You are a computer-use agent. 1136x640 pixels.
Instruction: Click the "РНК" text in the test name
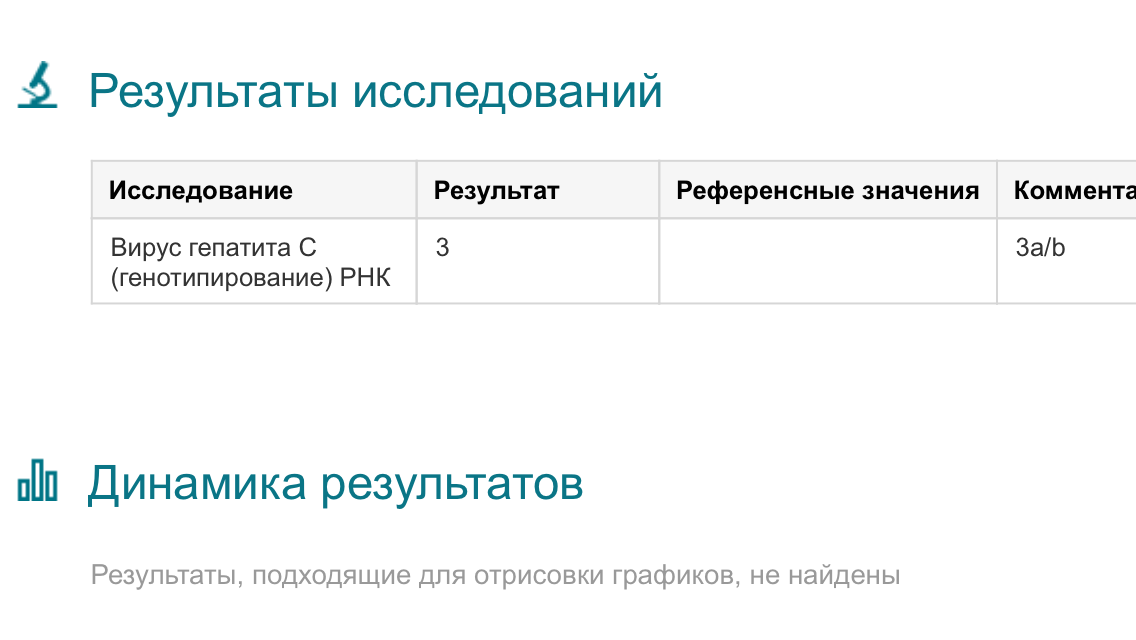pos(365,279)
